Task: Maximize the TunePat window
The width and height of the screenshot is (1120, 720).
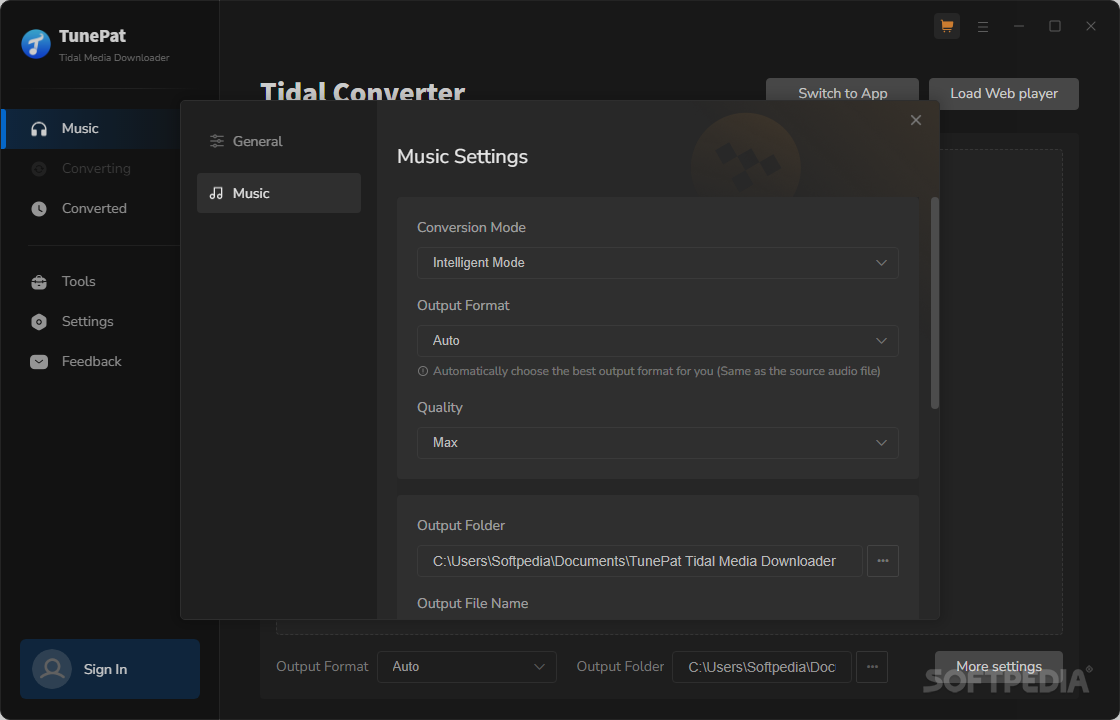Action: (1054, 26)
